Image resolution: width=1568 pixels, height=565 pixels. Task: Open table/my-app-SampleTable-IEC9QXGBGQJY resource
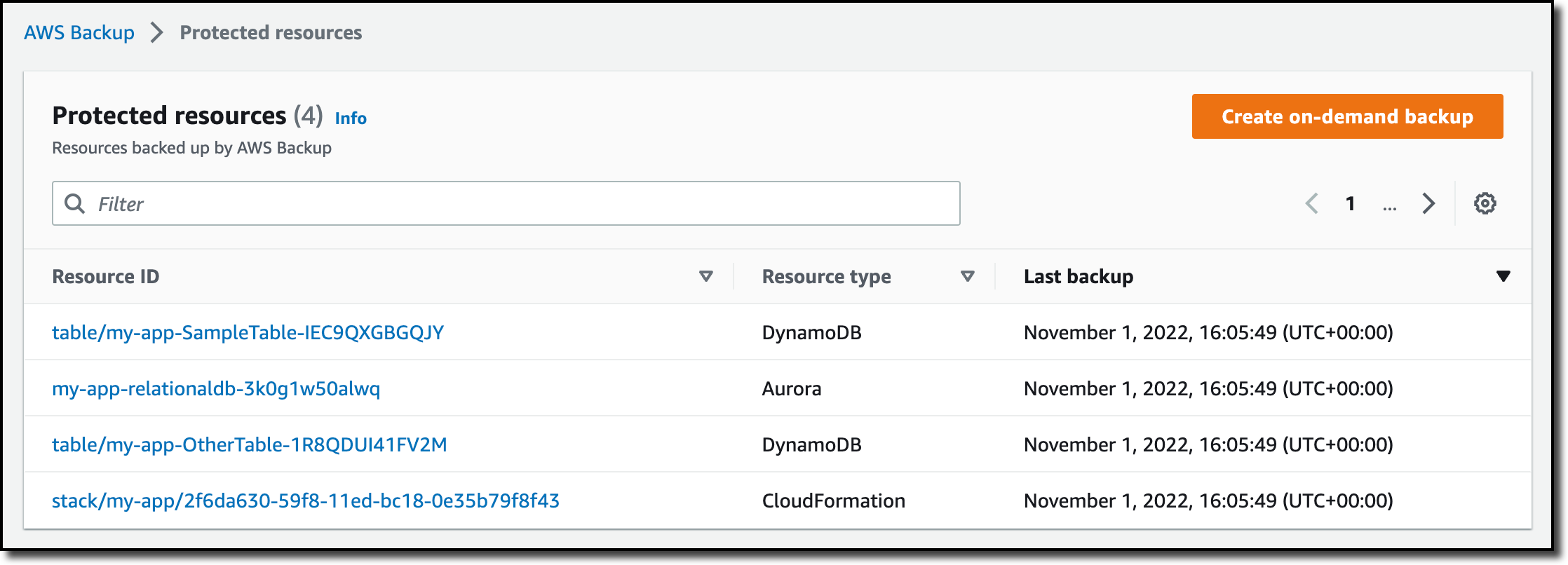pyautogui.click(x=248, y=332)
